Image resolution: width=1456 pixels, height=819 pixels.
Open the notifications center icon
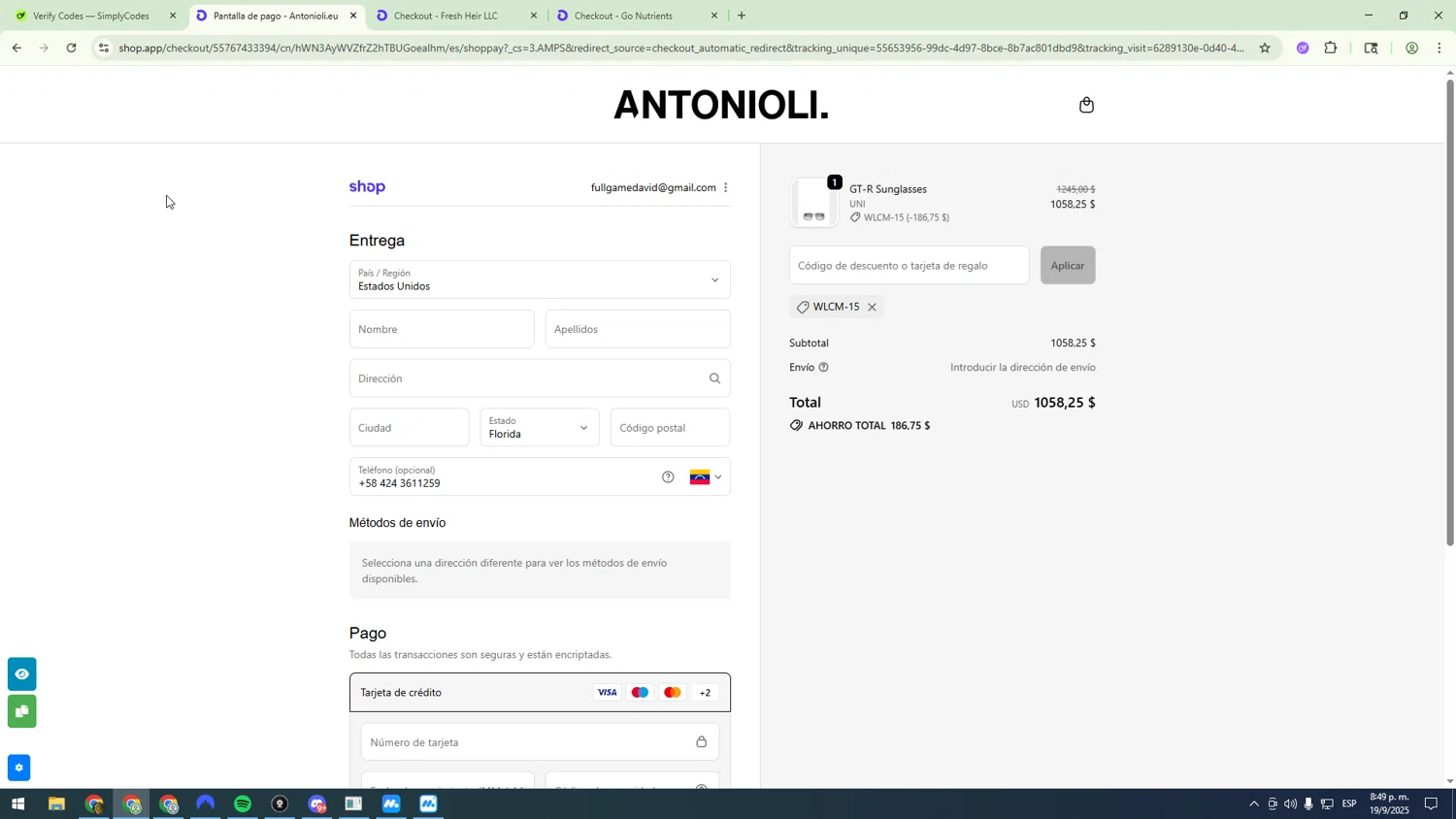tap(1432, 804)
